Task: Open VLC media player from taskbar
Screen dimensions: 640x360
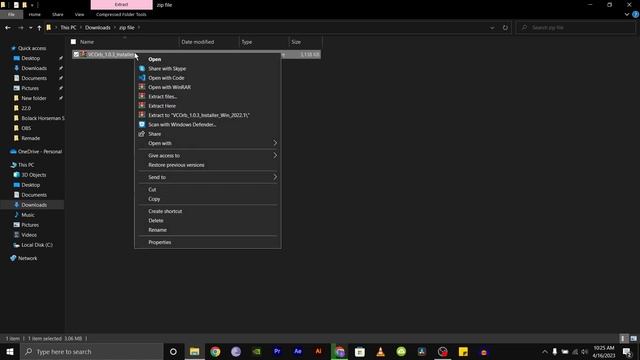Action: point(380,351)
